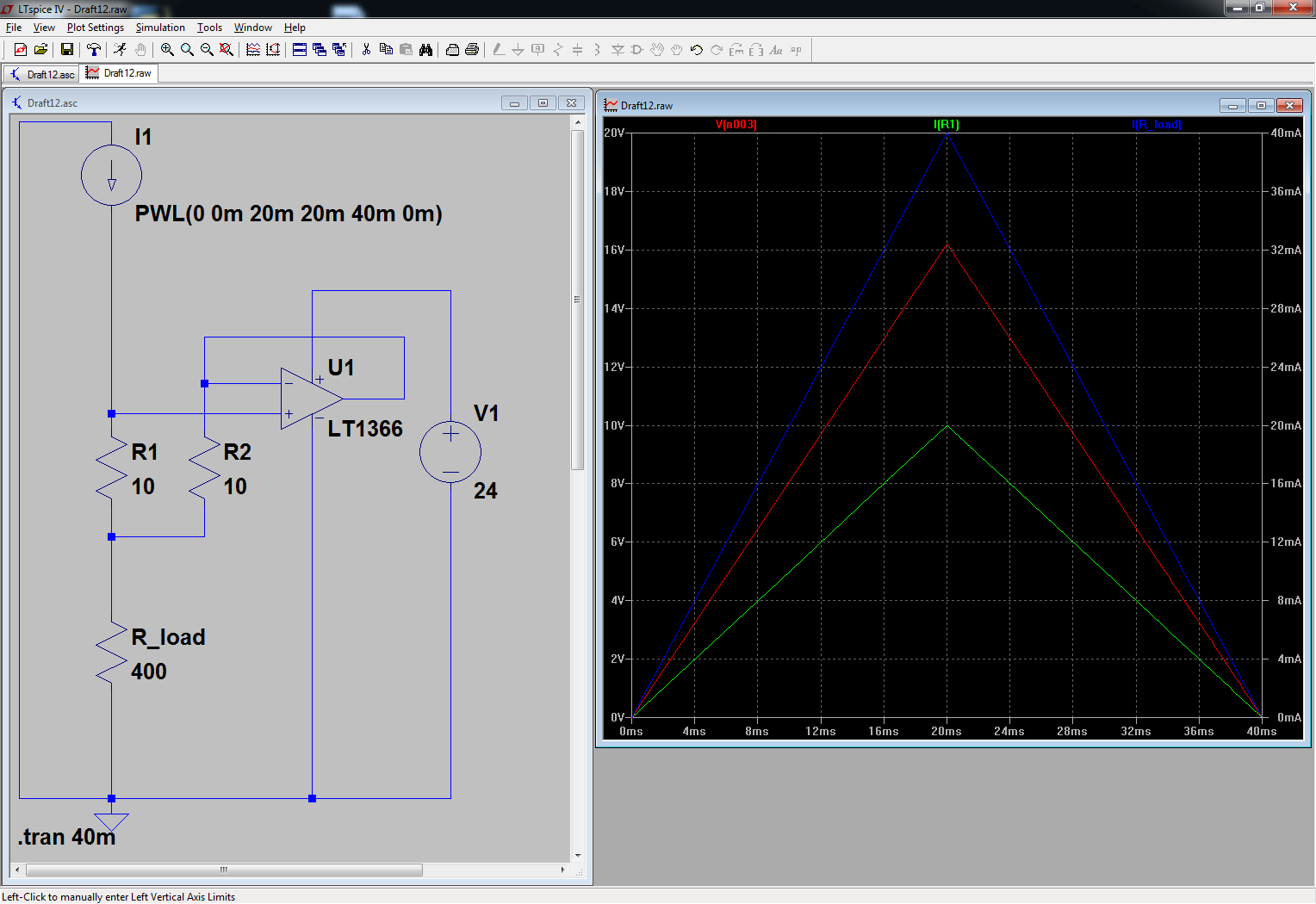Click the Zoom Full Extents icon
The height and width of the screenshot is (904, 1316).
227,50
